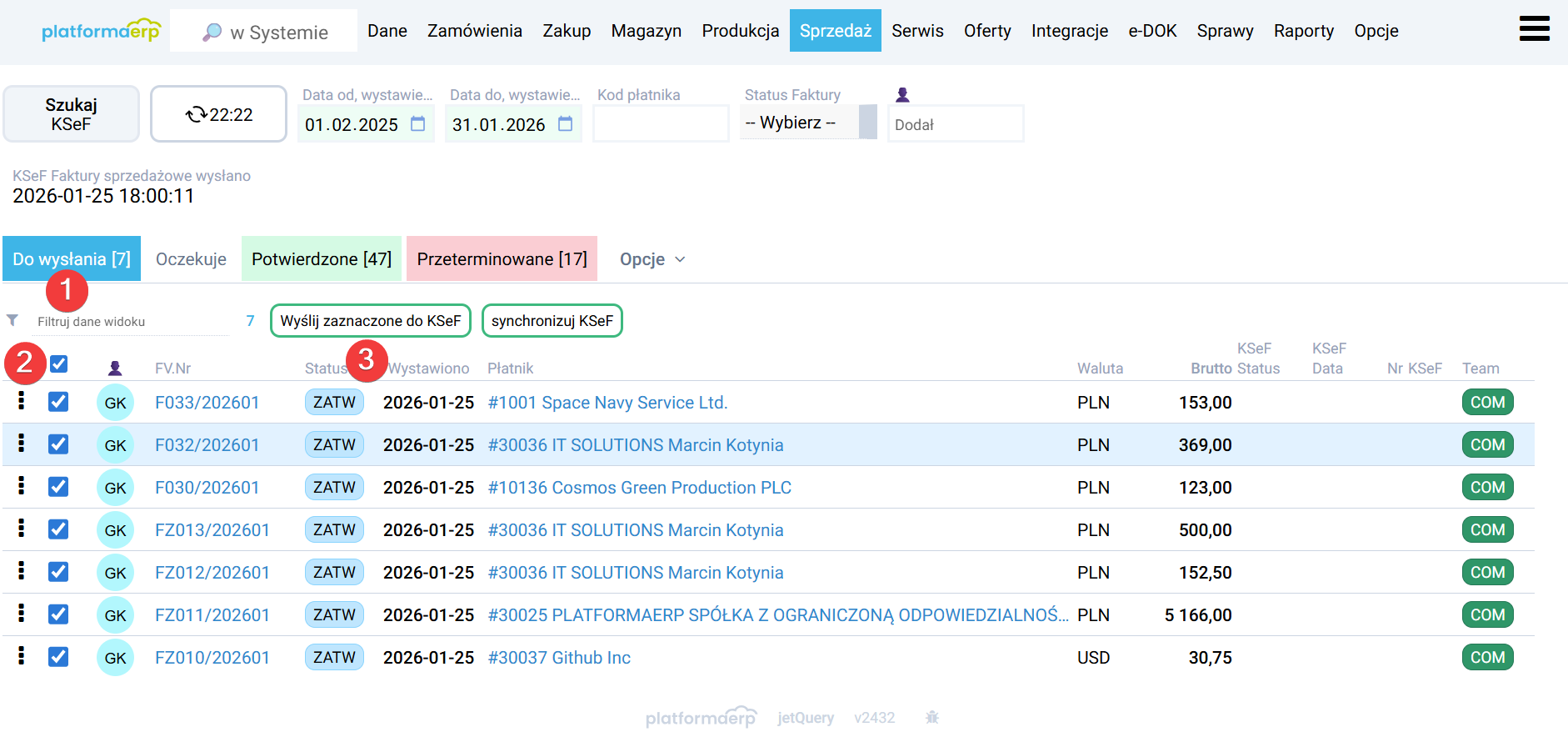Open the Integracje menu
1568x737 pixels.
coord(1070,31)
